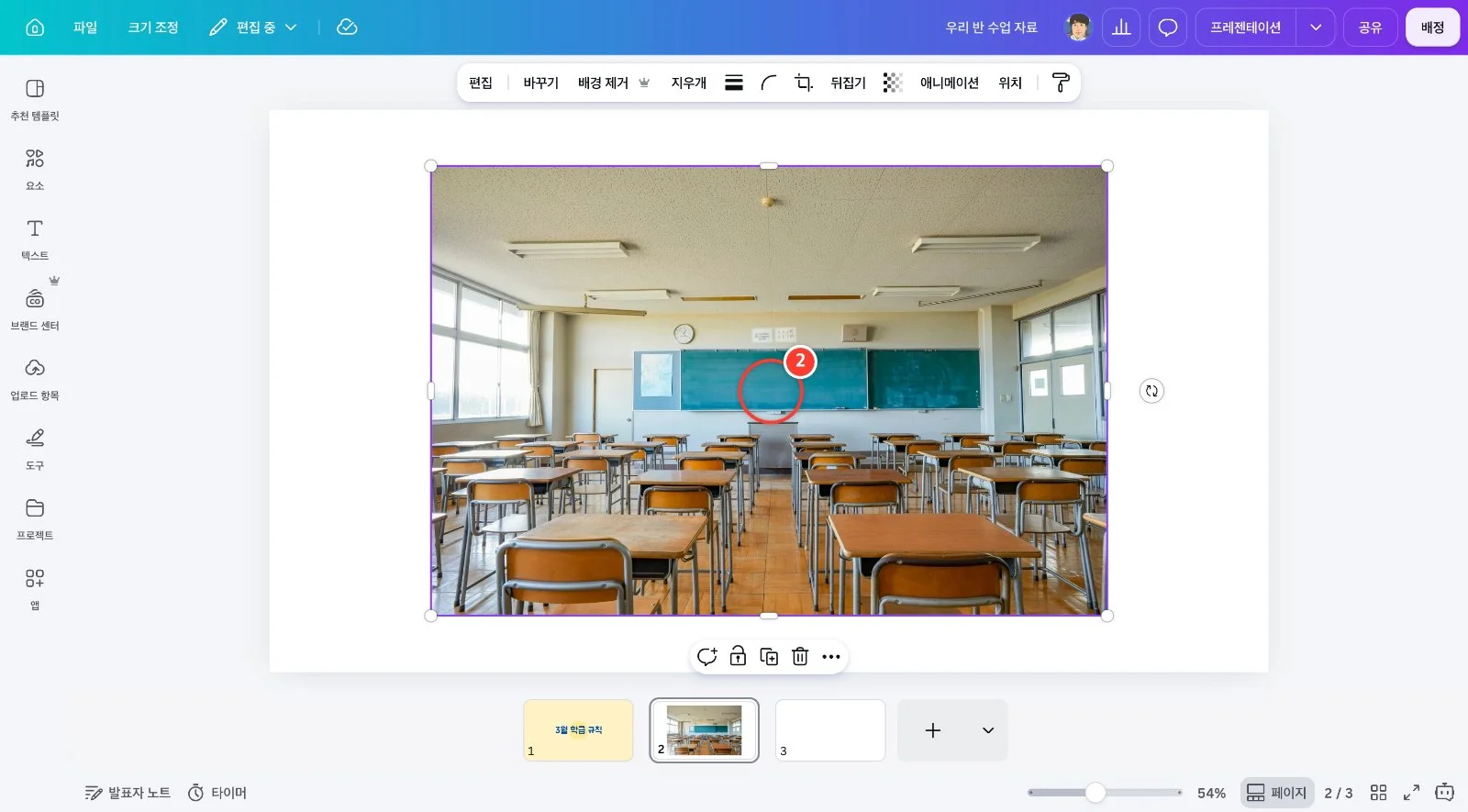
Task: Open the 프로젝트 folder panel
Action: tap(35, 519)
